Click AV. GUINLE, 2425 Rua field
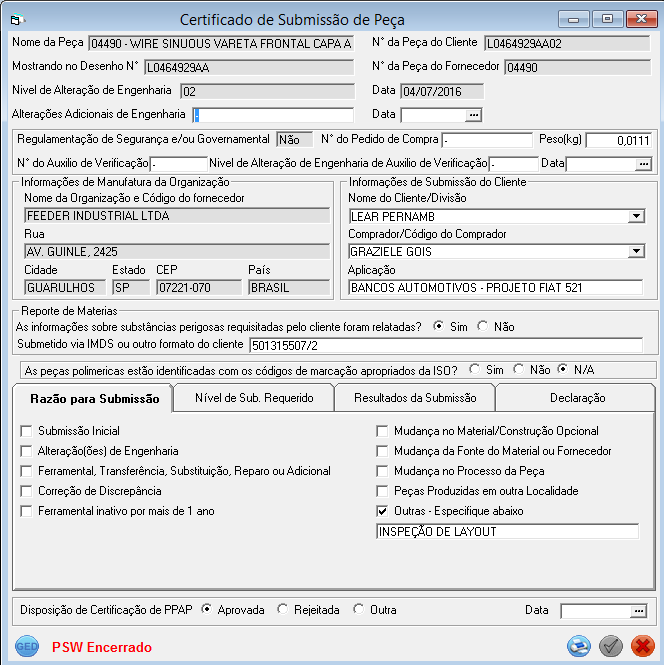The width and height of the screenshot is (664, 665). [177, 251]
